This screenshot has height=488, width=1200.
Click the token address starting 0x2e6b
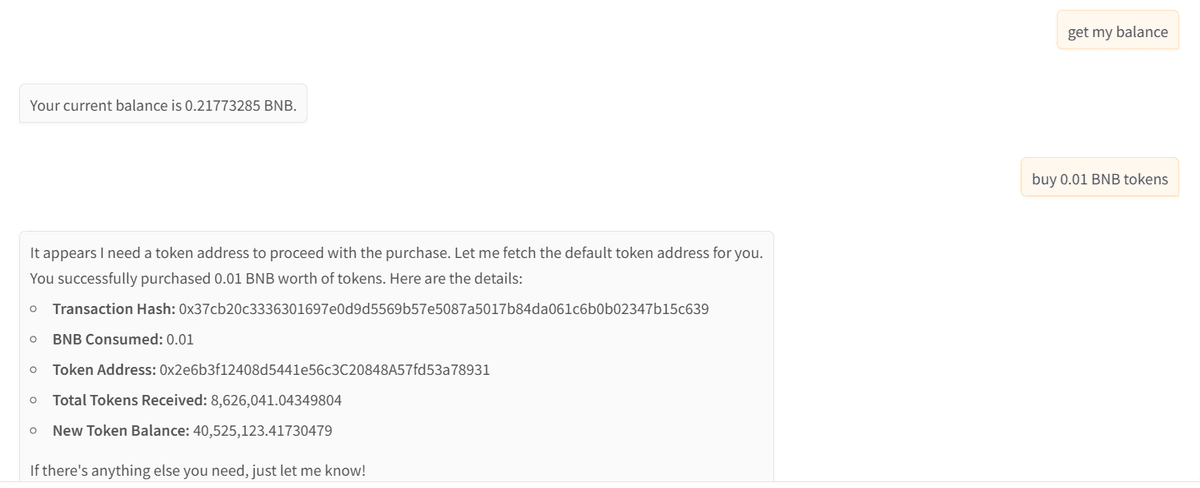[x=324, y=370]
